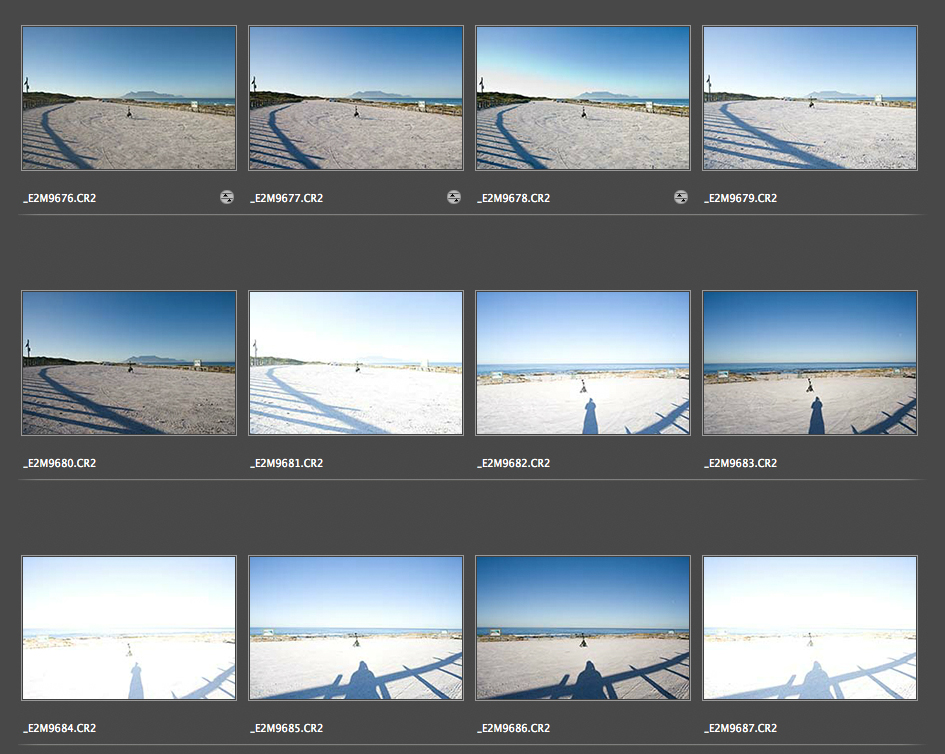
Task: Select the _E2M9677.CR2 thumbnail image
Action: pos(356,98)
